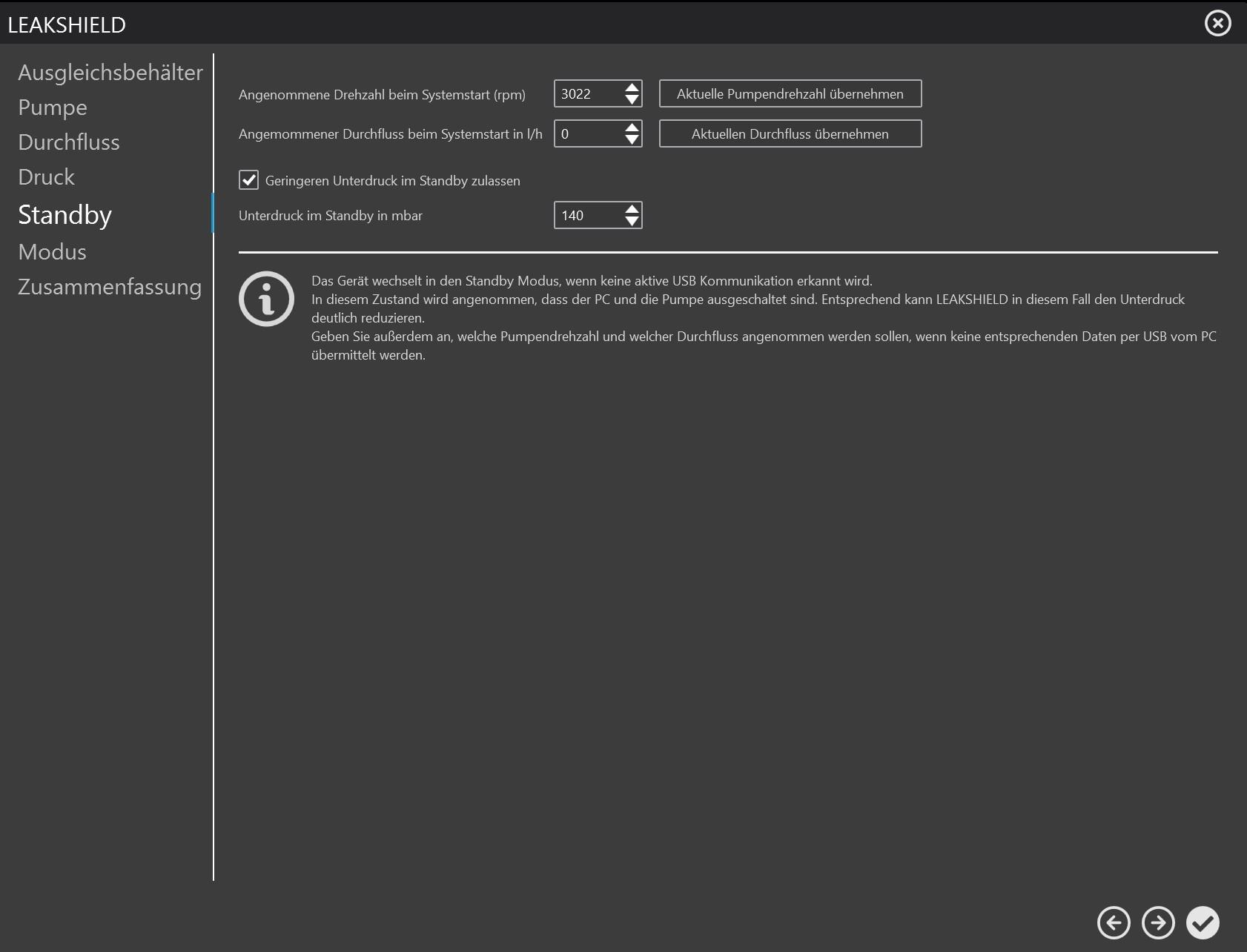Close the LEAKSHIELD dialog
The height and width of the screenshot is (952, 1247).
1217,23
